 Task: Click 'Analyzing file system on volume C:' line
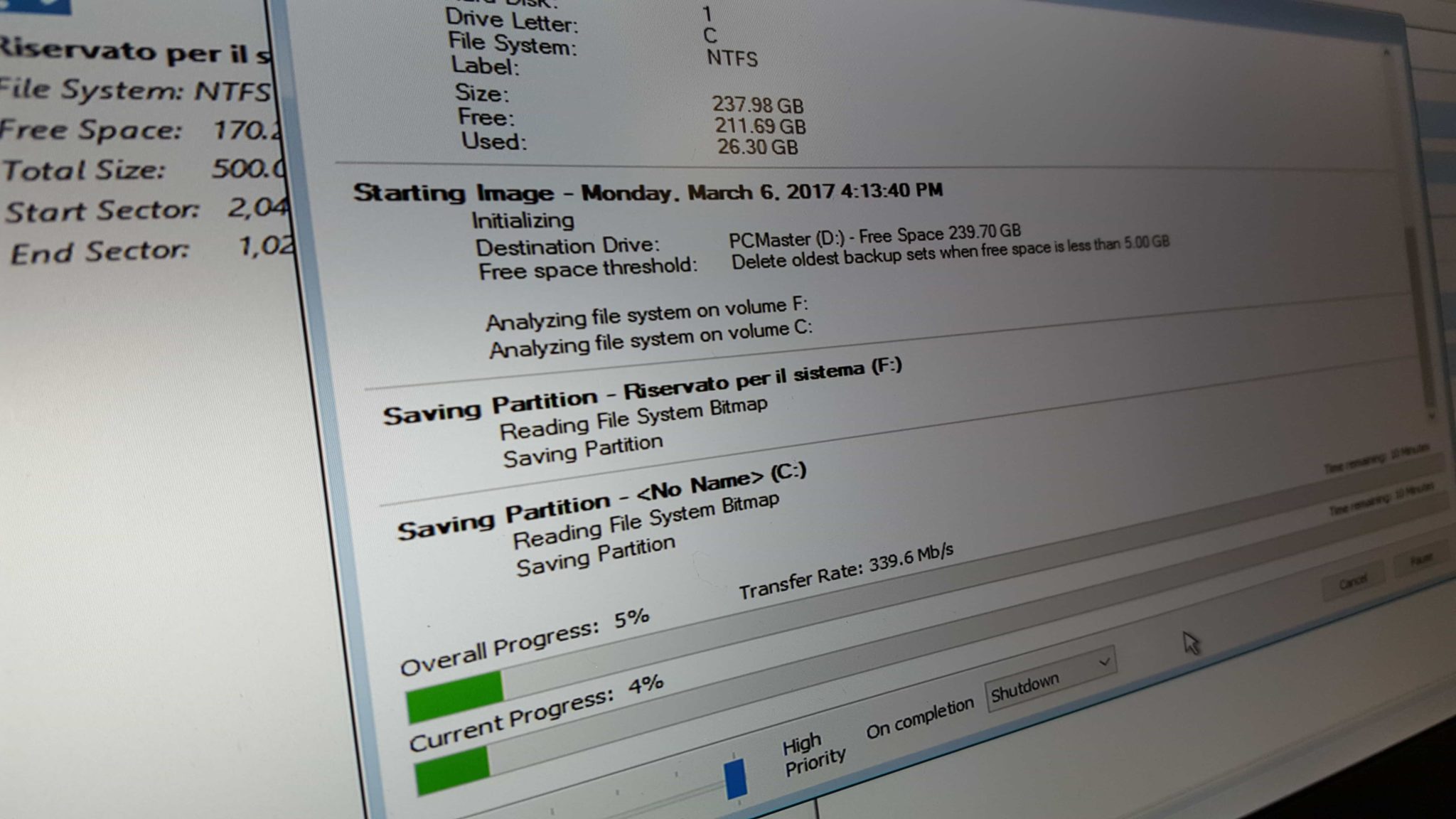tap(651, 340)
